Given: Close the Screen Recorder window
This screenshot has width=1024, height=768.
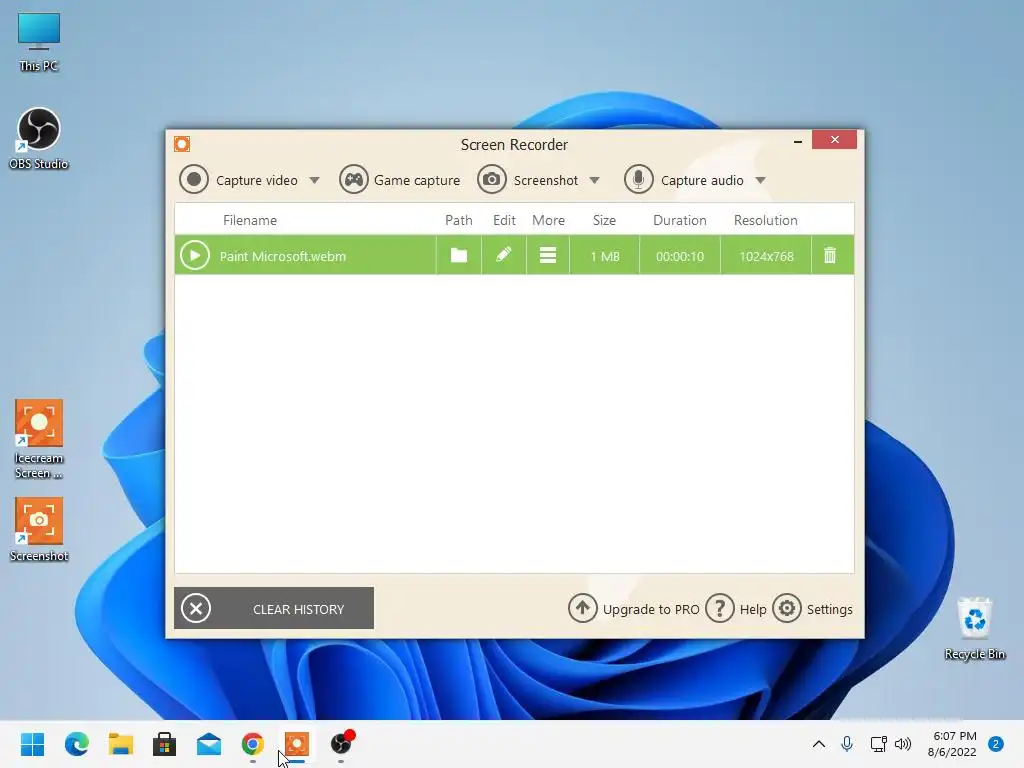Looking at the screenshot, I should pyautogui.click(x=835, y=140).
